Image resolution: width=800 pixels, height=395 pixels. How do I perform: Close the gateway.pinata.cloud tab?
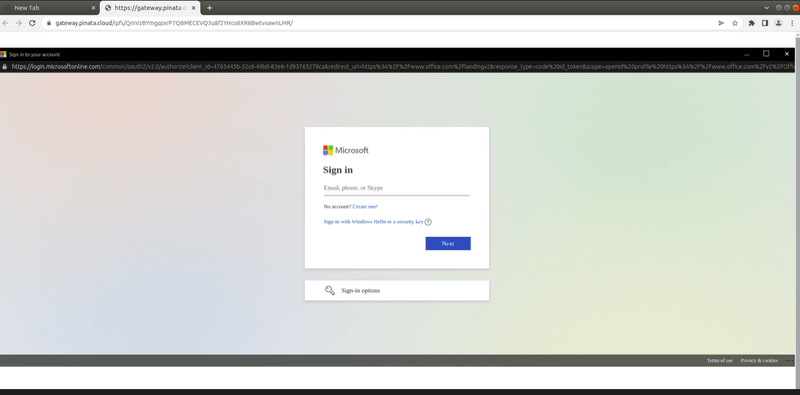(x=193, y=8)
